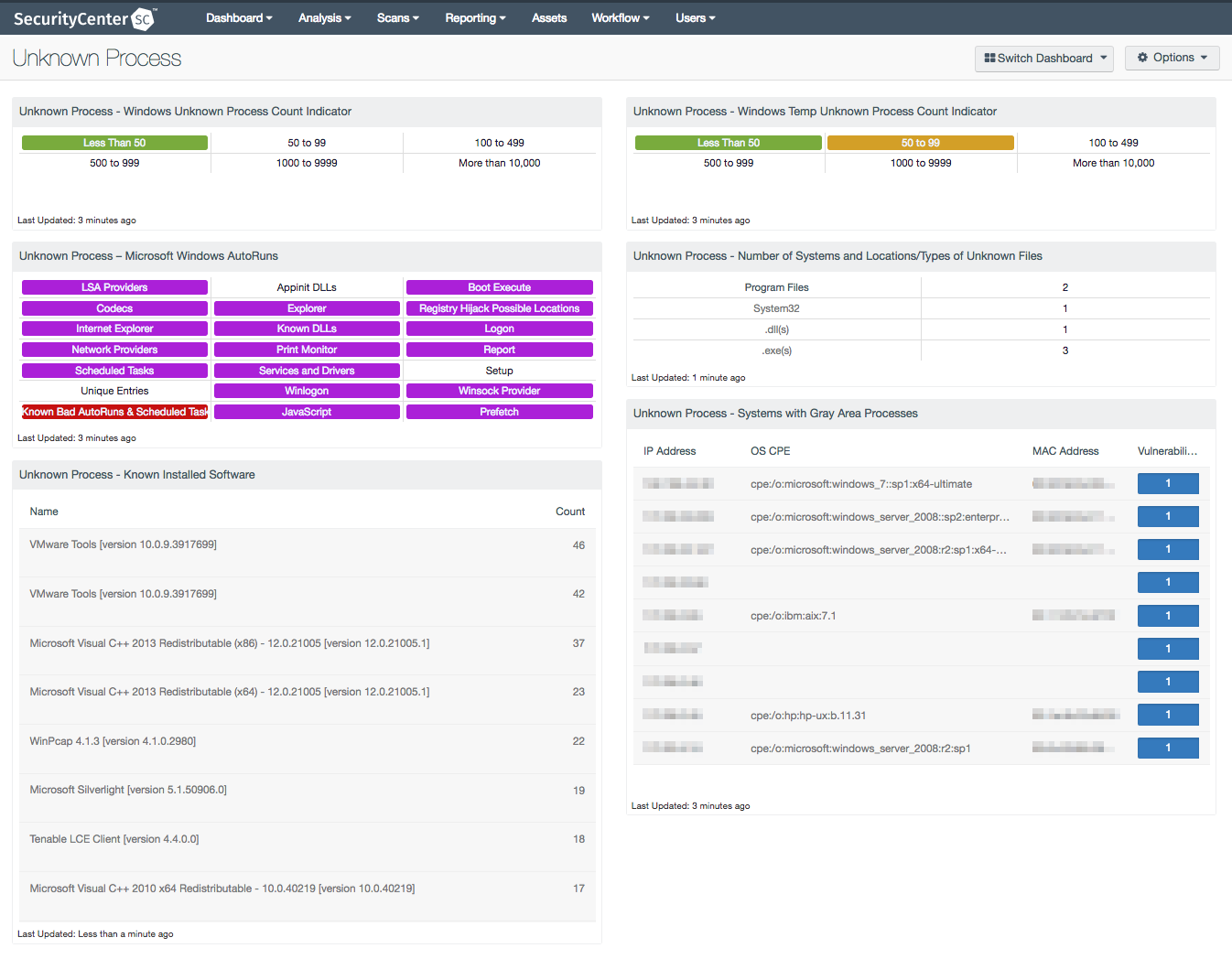
Task: Click Systems with Gray Area Processes panel title
Action: [775, 414]
